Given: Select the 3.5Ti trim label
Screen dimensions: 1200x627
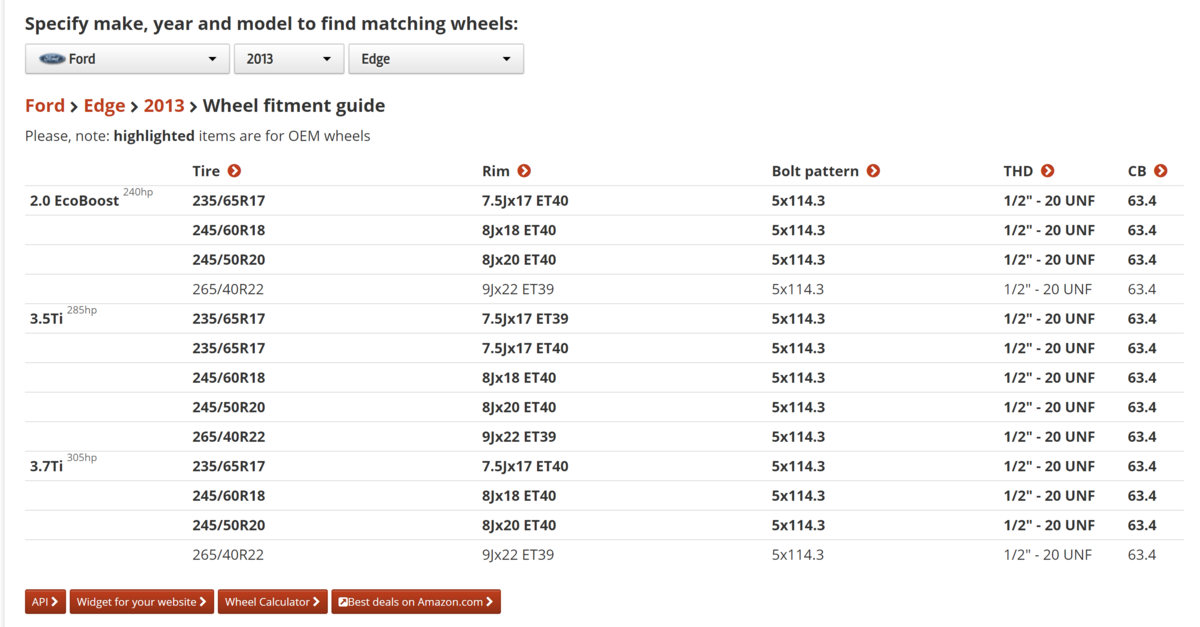Looking at the screenshot, I should (x=47, y=319).
